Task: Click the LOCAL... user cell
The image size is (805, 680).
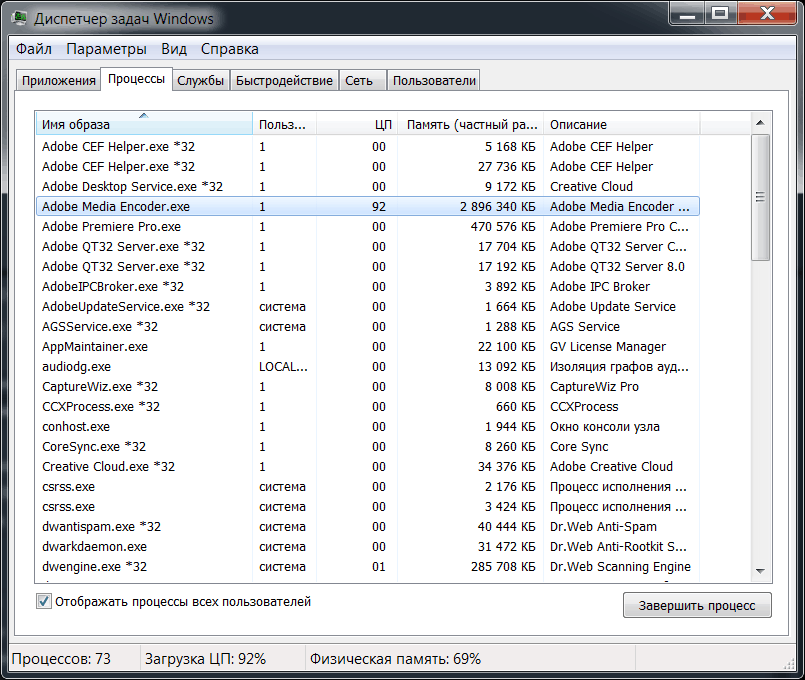Action: [x=283, y=366]
